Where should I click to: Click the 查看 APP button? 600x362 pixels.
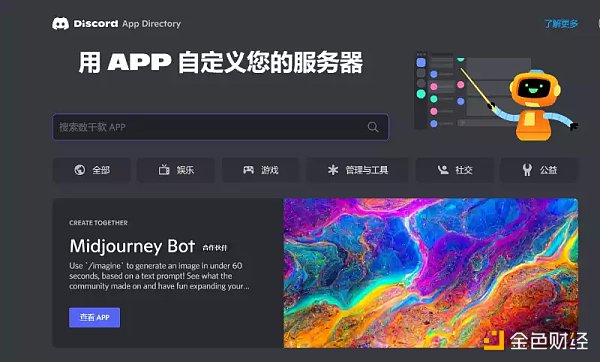(x=95, y=318)
